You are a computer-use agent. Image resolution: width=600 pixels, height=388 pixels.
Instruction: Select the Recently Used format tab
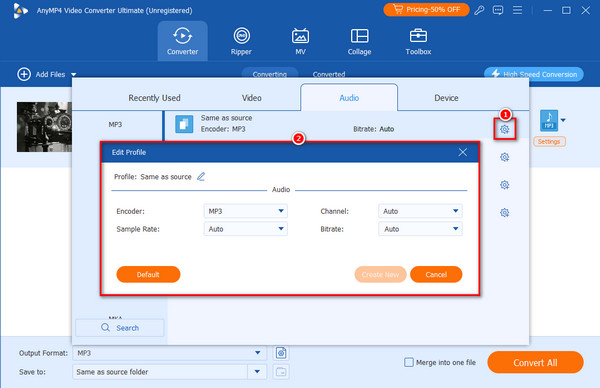154,98
